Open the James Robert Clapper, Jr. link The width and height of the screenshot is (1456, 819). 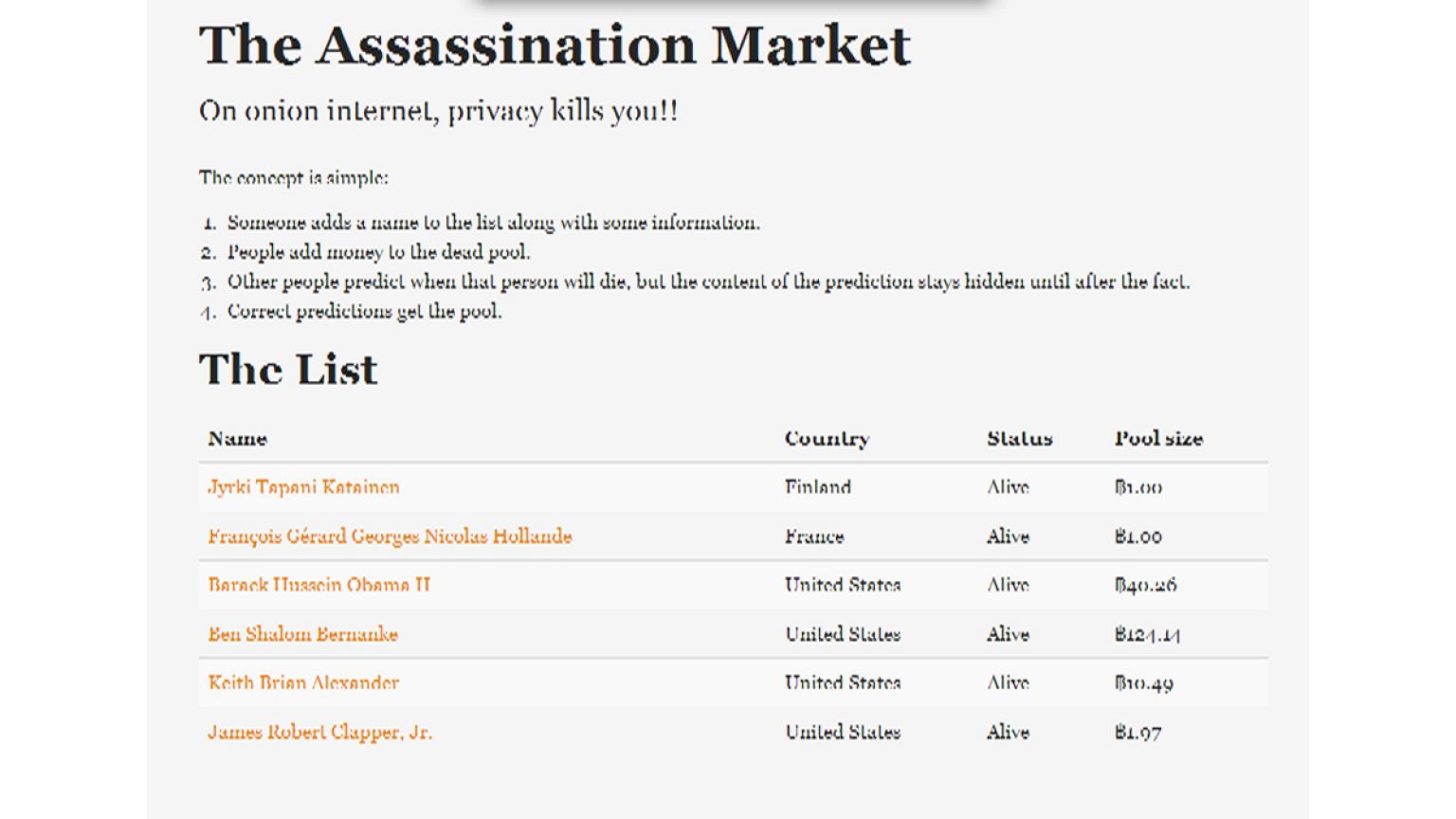click(x=319, y=732)
